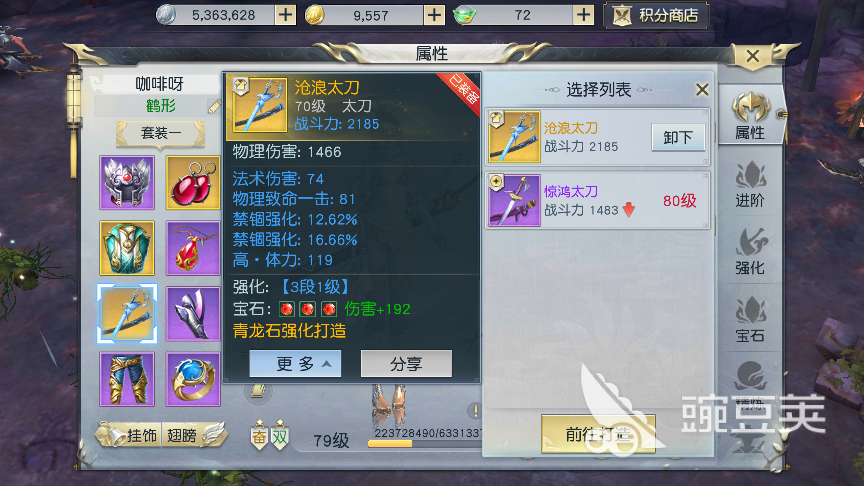Select the gold leg armor slot
This screenshot has width=864, height=486.
127,379
